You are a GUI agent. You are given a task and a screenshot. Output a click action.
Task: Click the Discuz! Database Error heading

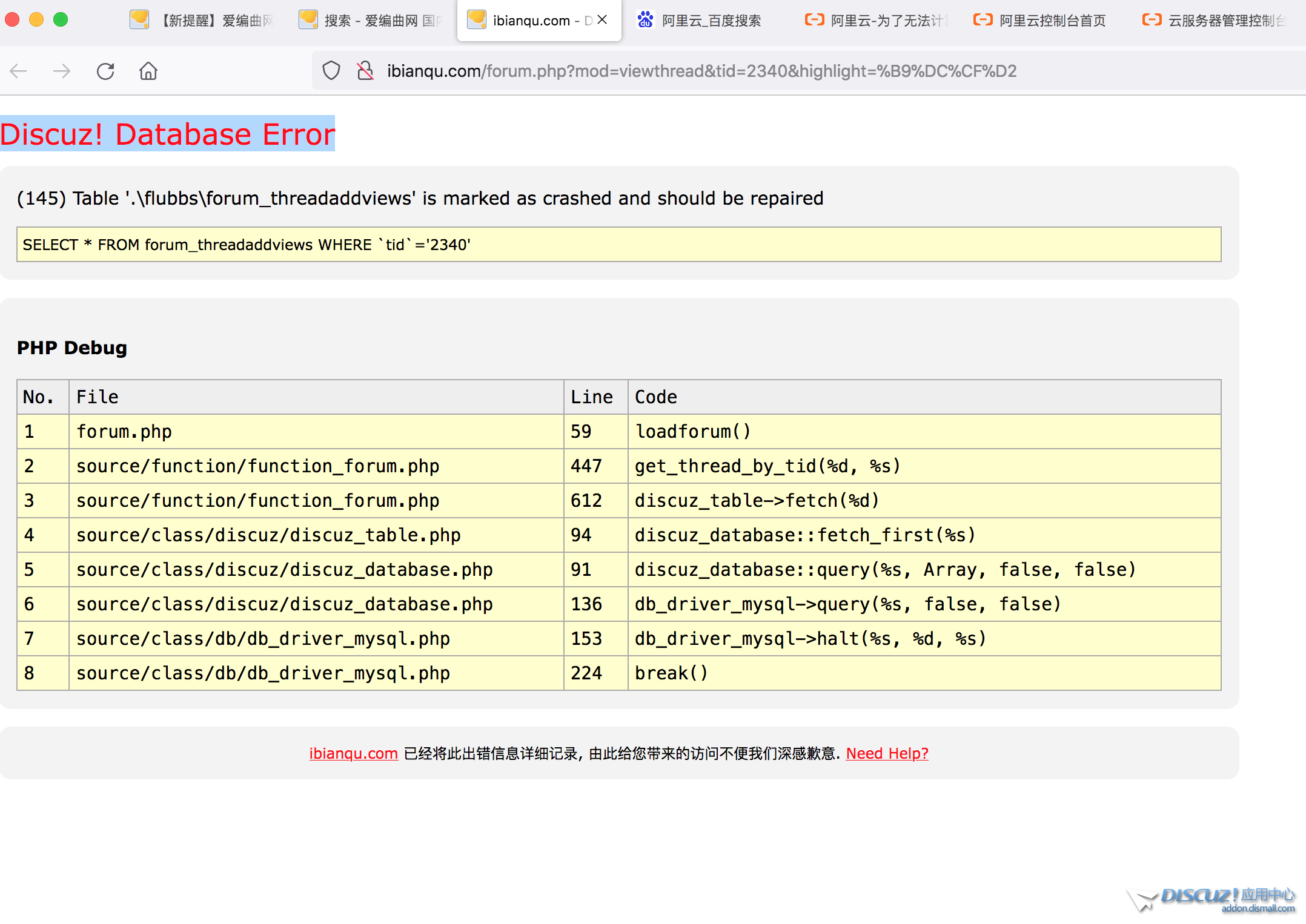(167, 134)
